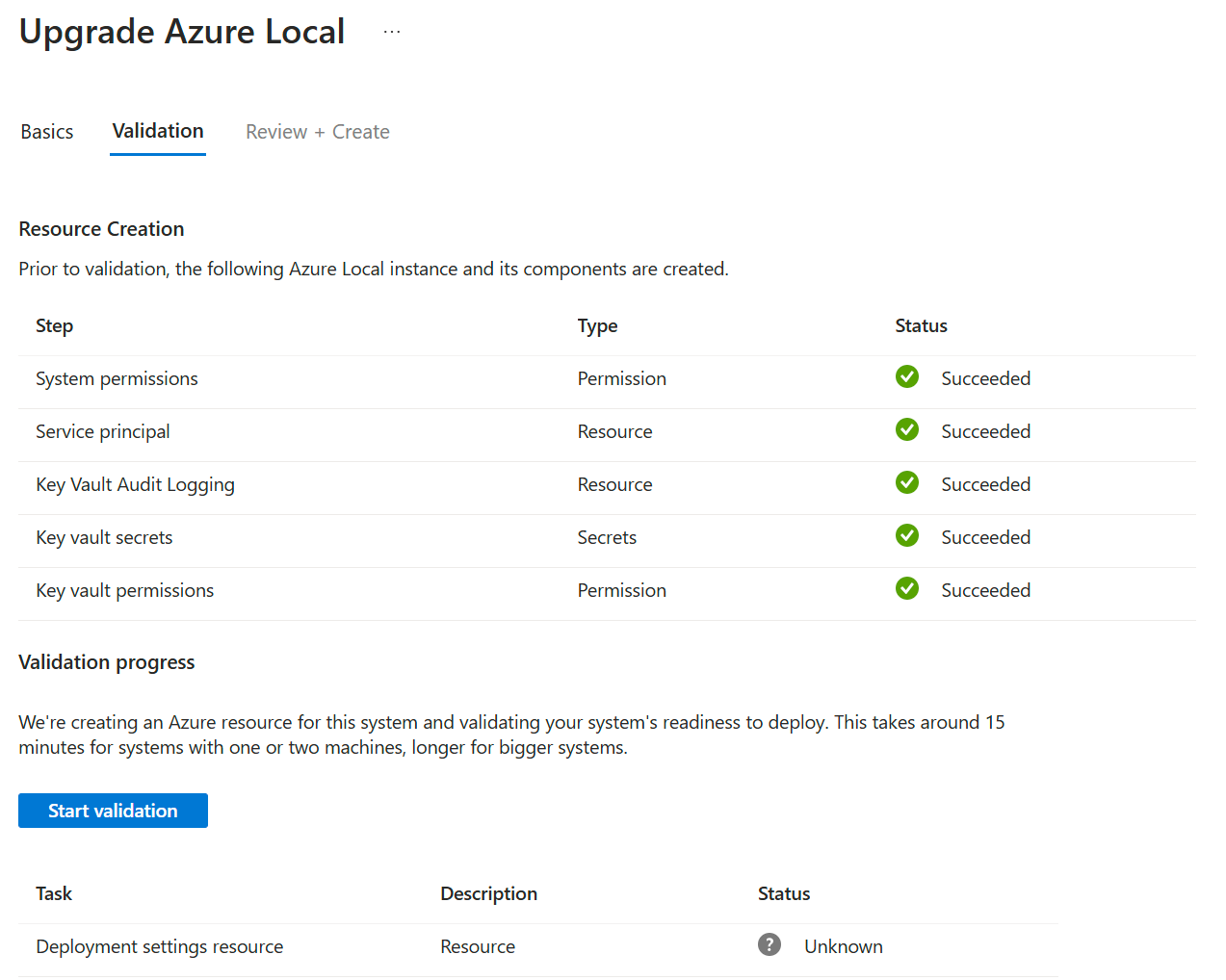1226x980 pixels.
Task: Click Succeeded status text for Key vault permissions
Action: click(x=986, y=591)
